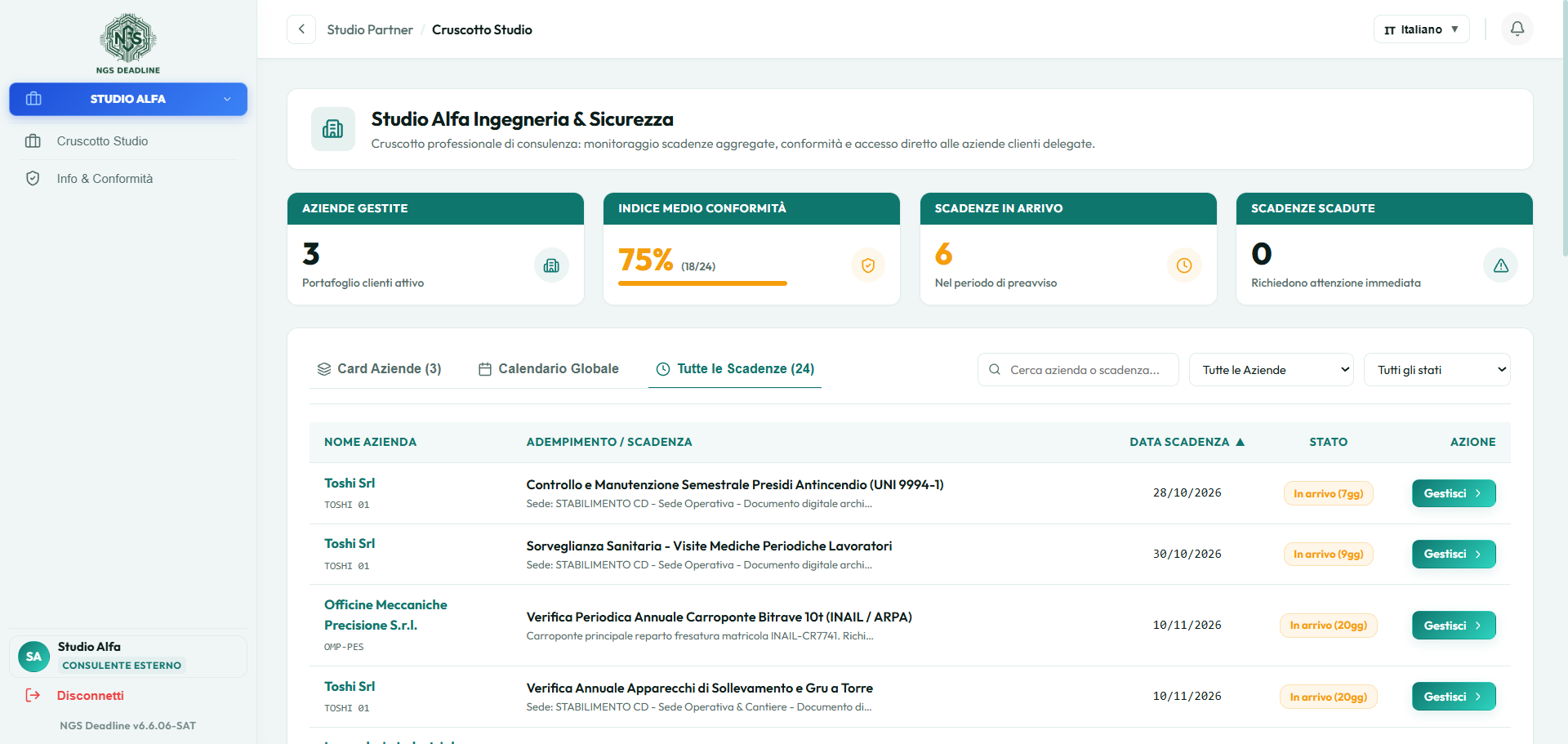
Task: Open Info & Conformità in sidebar
Action: [128, 178]
